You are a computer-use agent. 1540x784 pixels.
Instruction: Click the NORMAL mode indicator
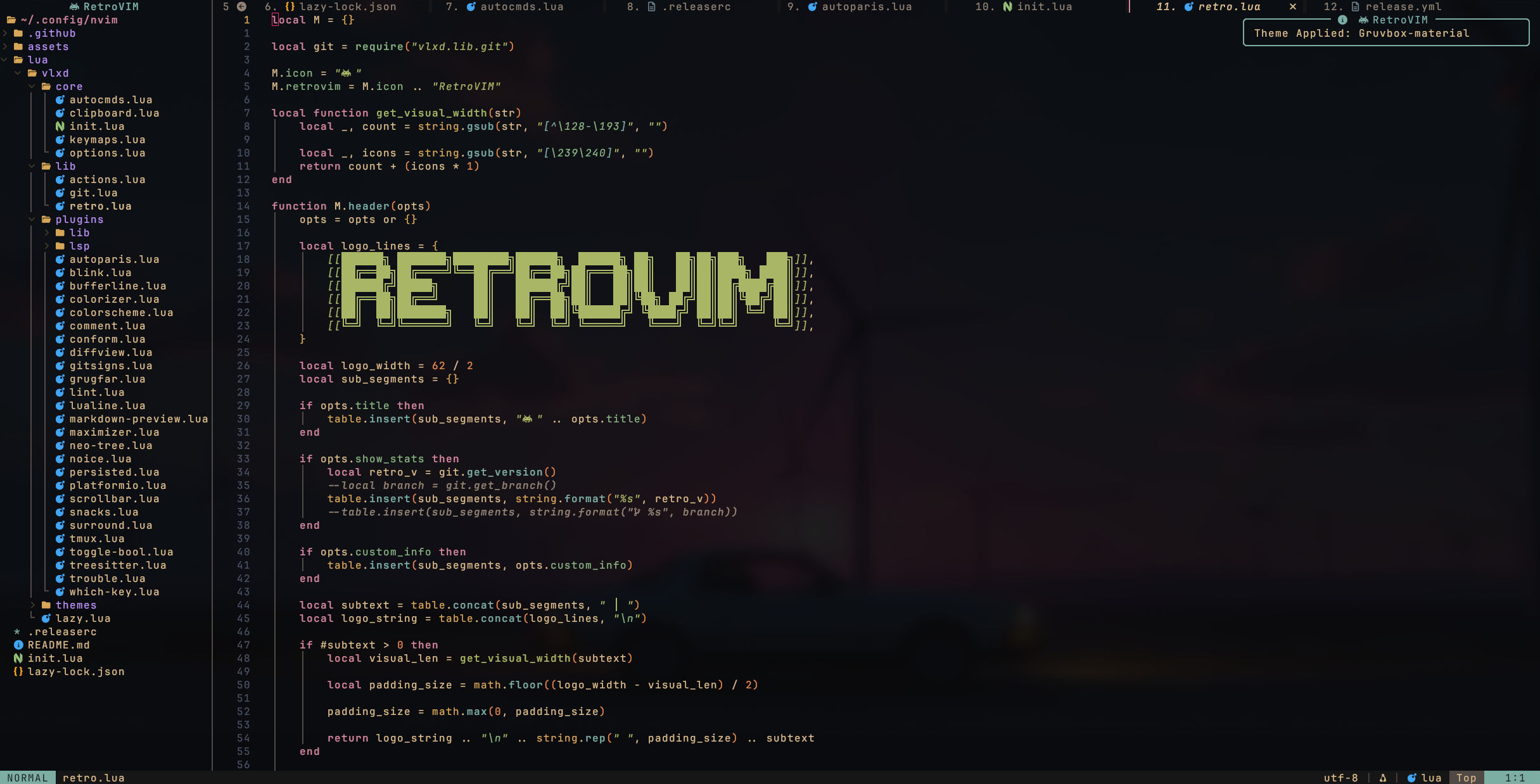pos(27,778)
